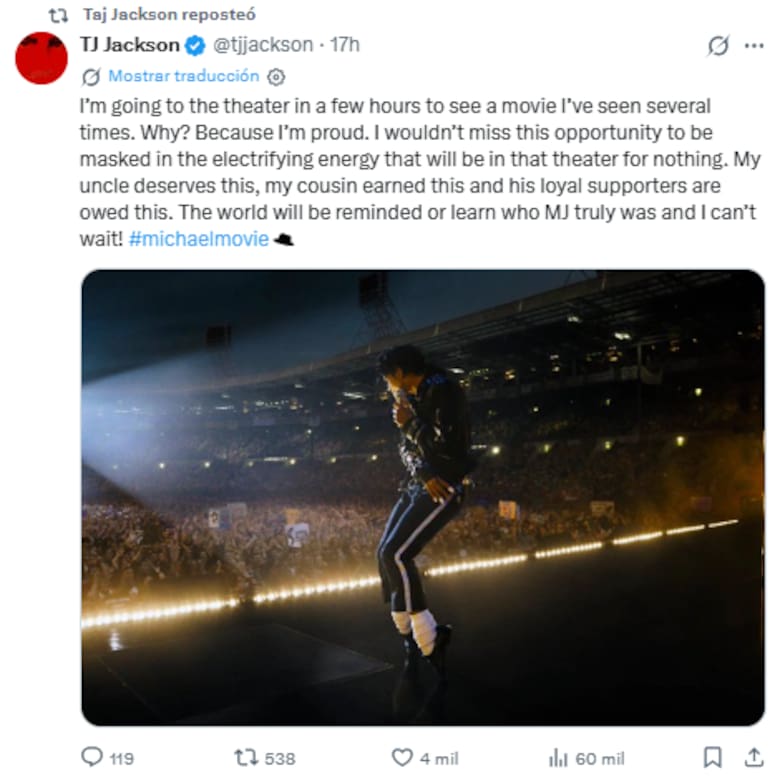Enlarge the concert stage photo
This screenshot has height=778, width=780.
[x=422, y=497]
